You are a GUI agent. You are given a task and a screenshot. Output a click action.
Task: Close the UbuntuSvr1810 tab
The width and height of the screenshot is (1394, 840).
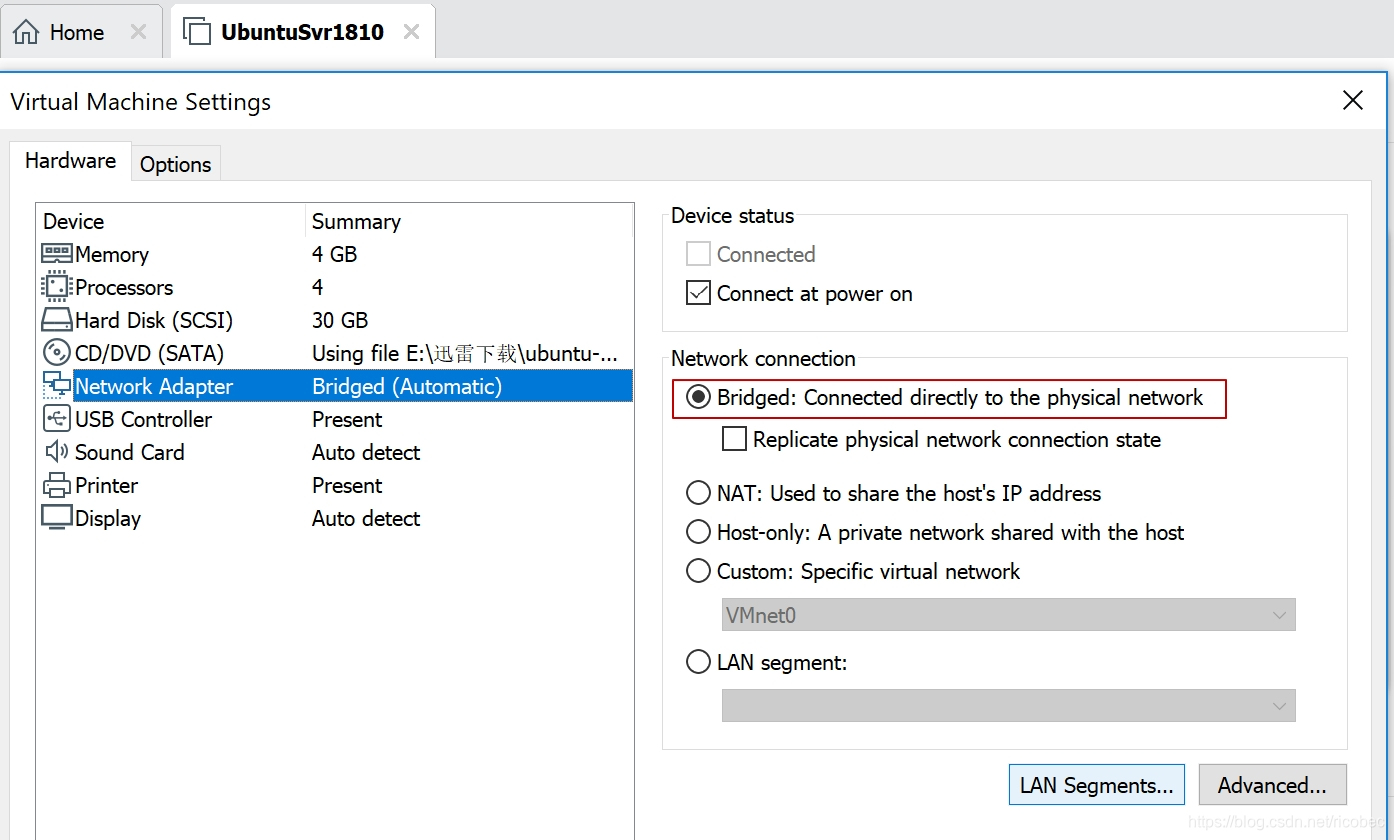click(411, 32)
